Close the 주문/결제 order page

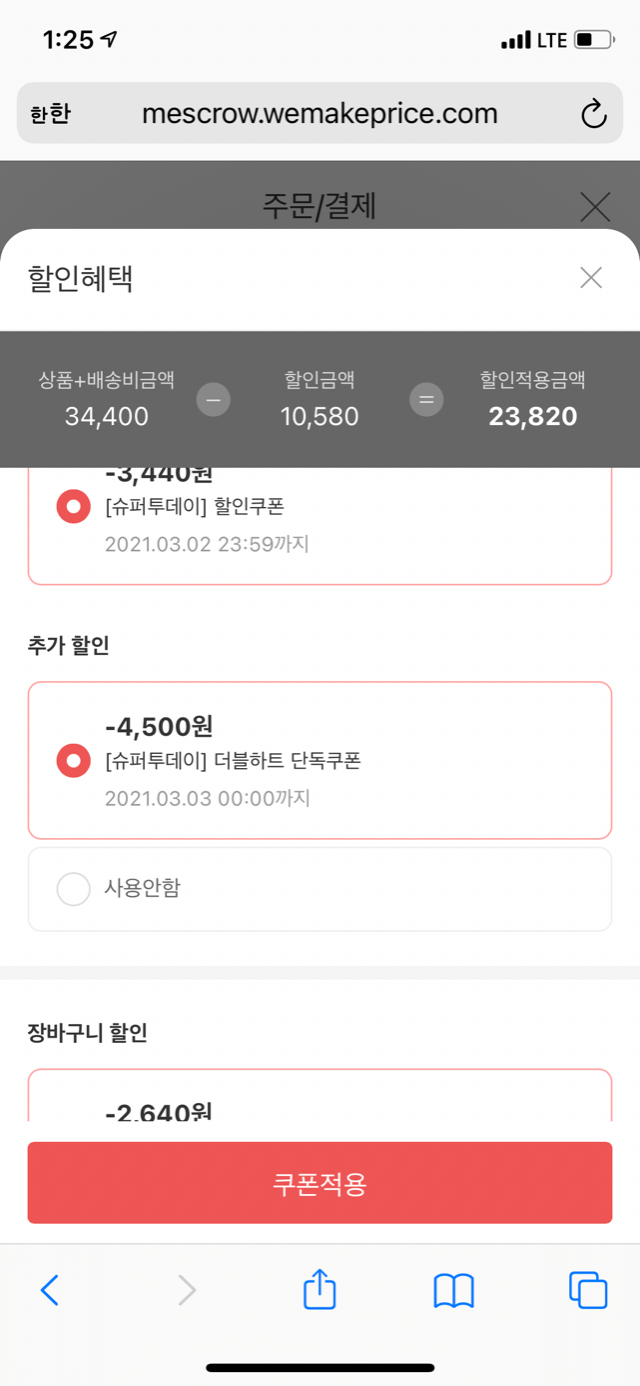tap(595, 207)
